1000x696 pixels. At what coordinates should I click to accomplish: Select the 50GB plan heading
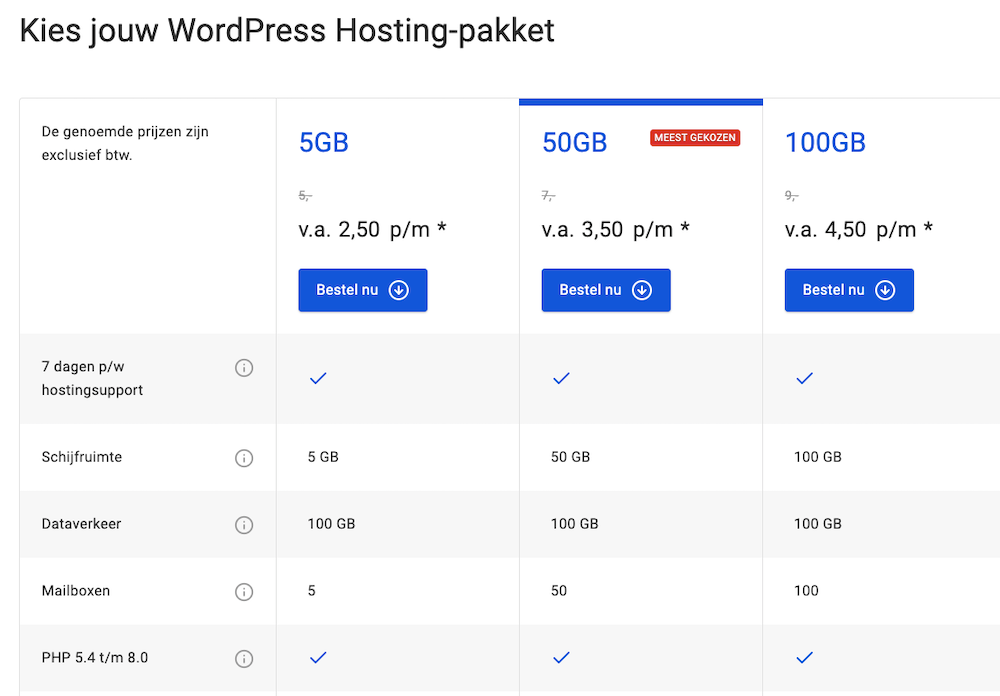coord(574,143)
